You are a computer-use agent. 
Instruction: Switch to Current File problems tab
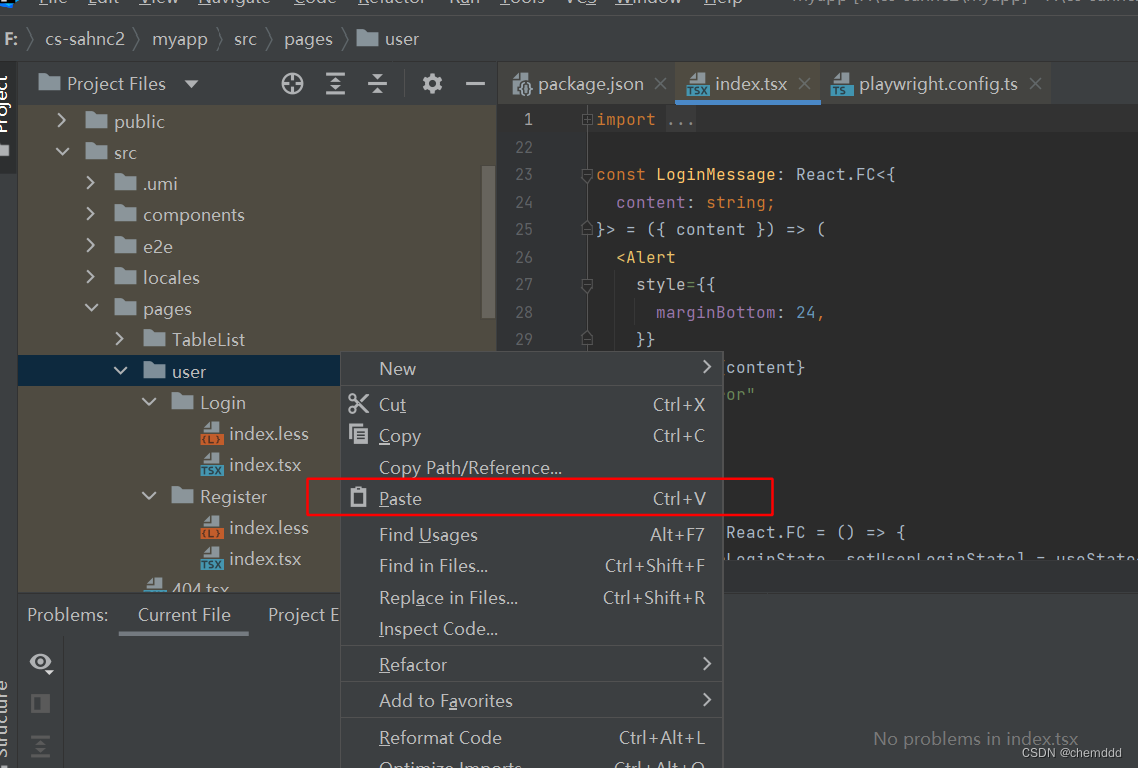(184, 615)
